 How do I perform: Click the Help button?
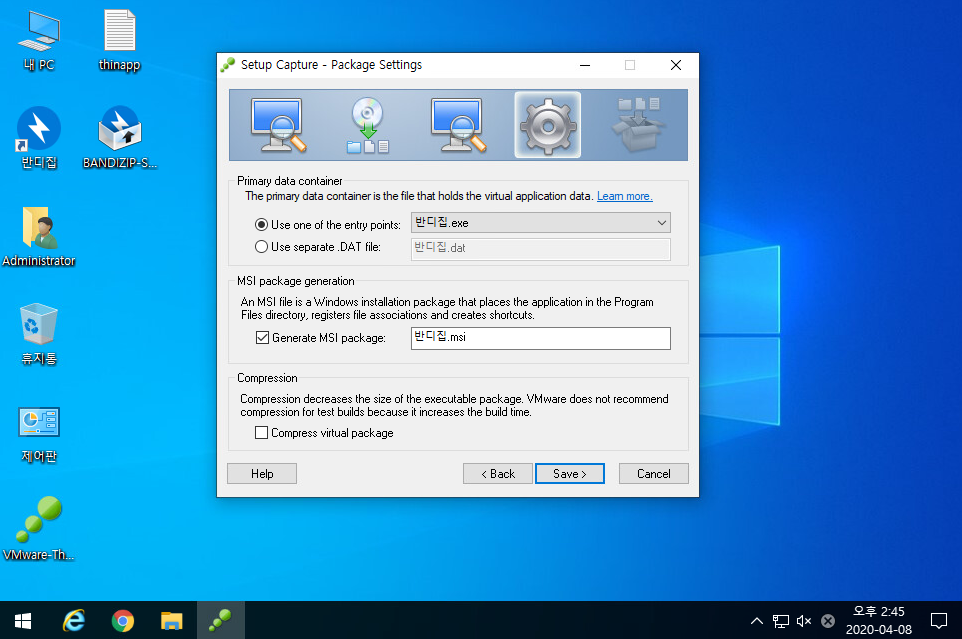coord(262,473)
